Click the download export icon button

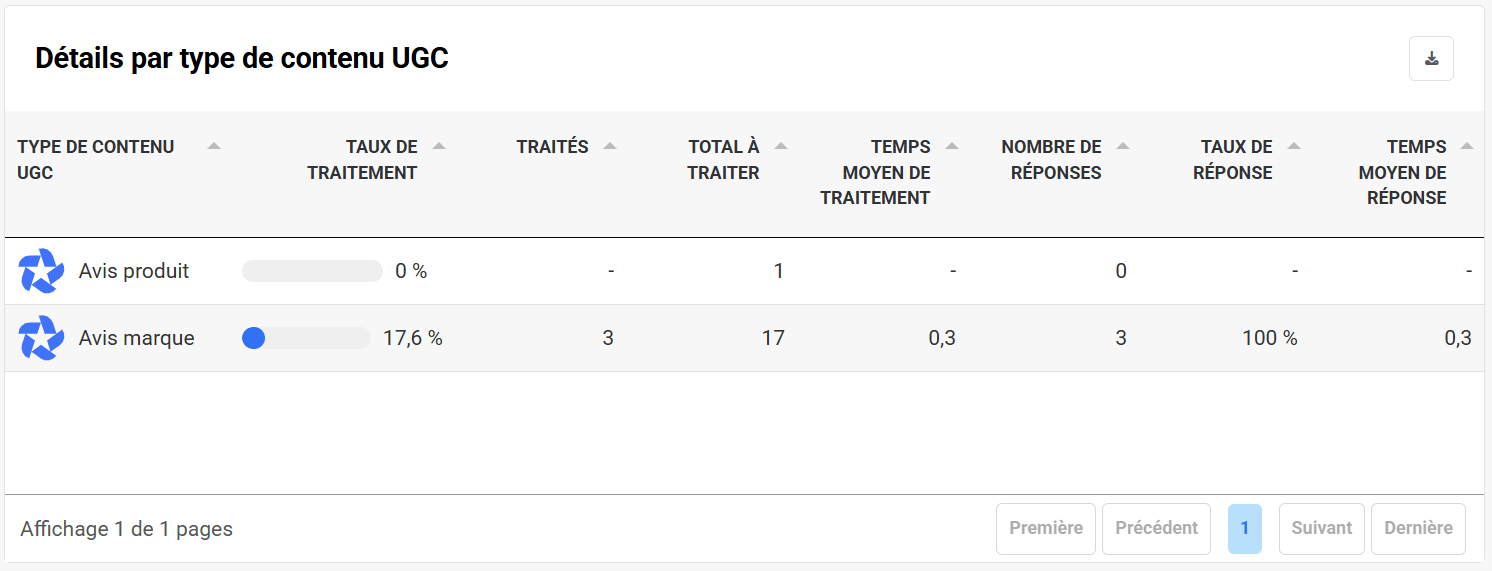(1431, 59)
